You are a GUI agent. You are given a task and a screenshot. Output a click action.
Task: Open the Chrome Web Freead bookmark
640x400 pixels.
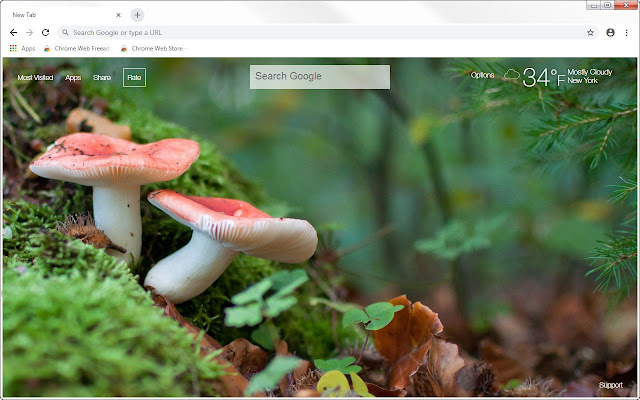click(77, 49)
